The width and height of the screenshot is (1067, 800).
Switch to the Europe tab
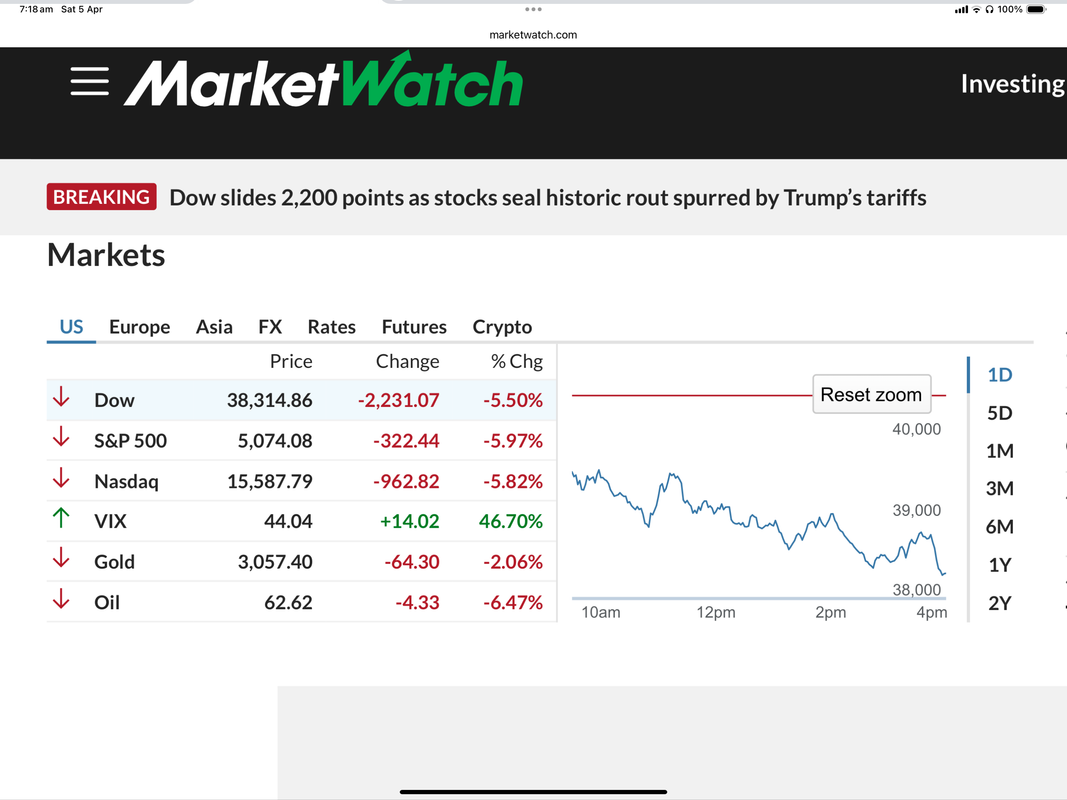coord(139,327)
